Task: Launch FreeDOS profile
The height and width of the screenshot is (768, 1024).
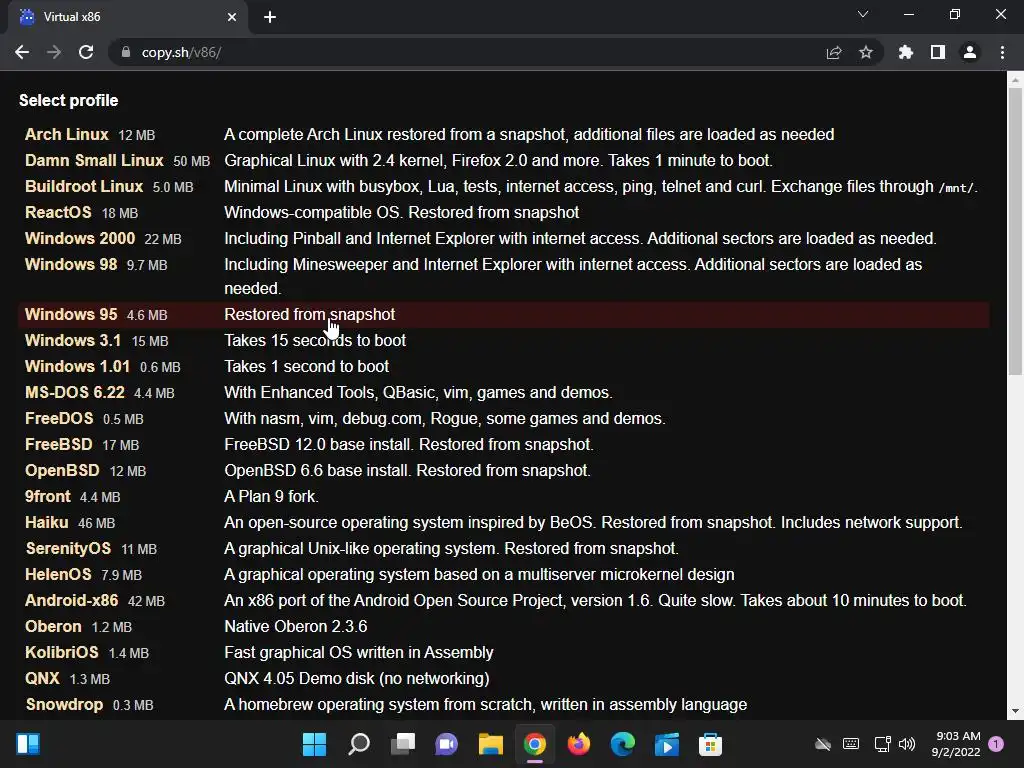Action: tap(59, 419)
